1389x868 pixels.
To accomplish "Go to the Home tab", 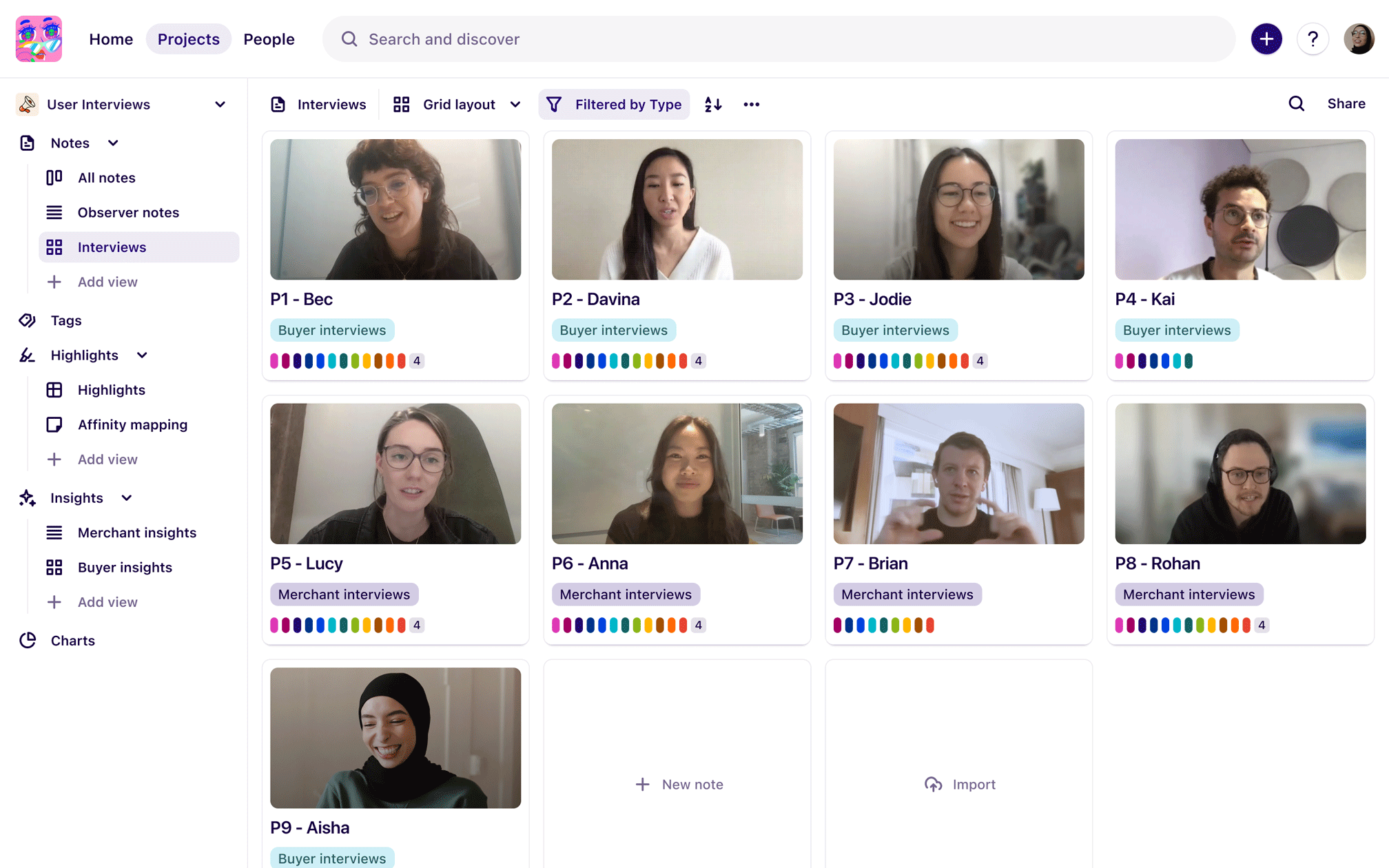I will pos(111,39).
